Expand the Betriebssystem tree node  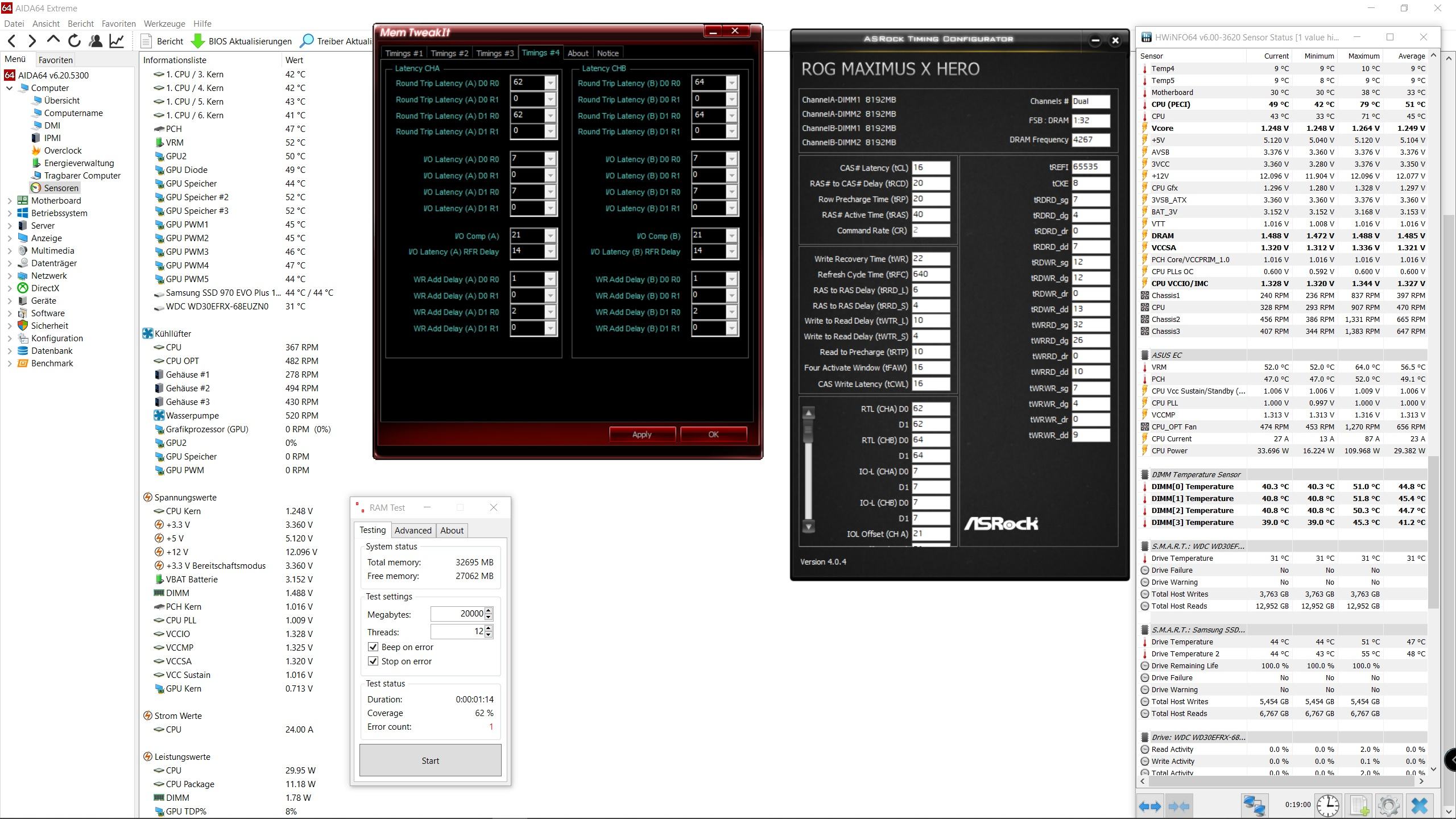click(9, 213)
